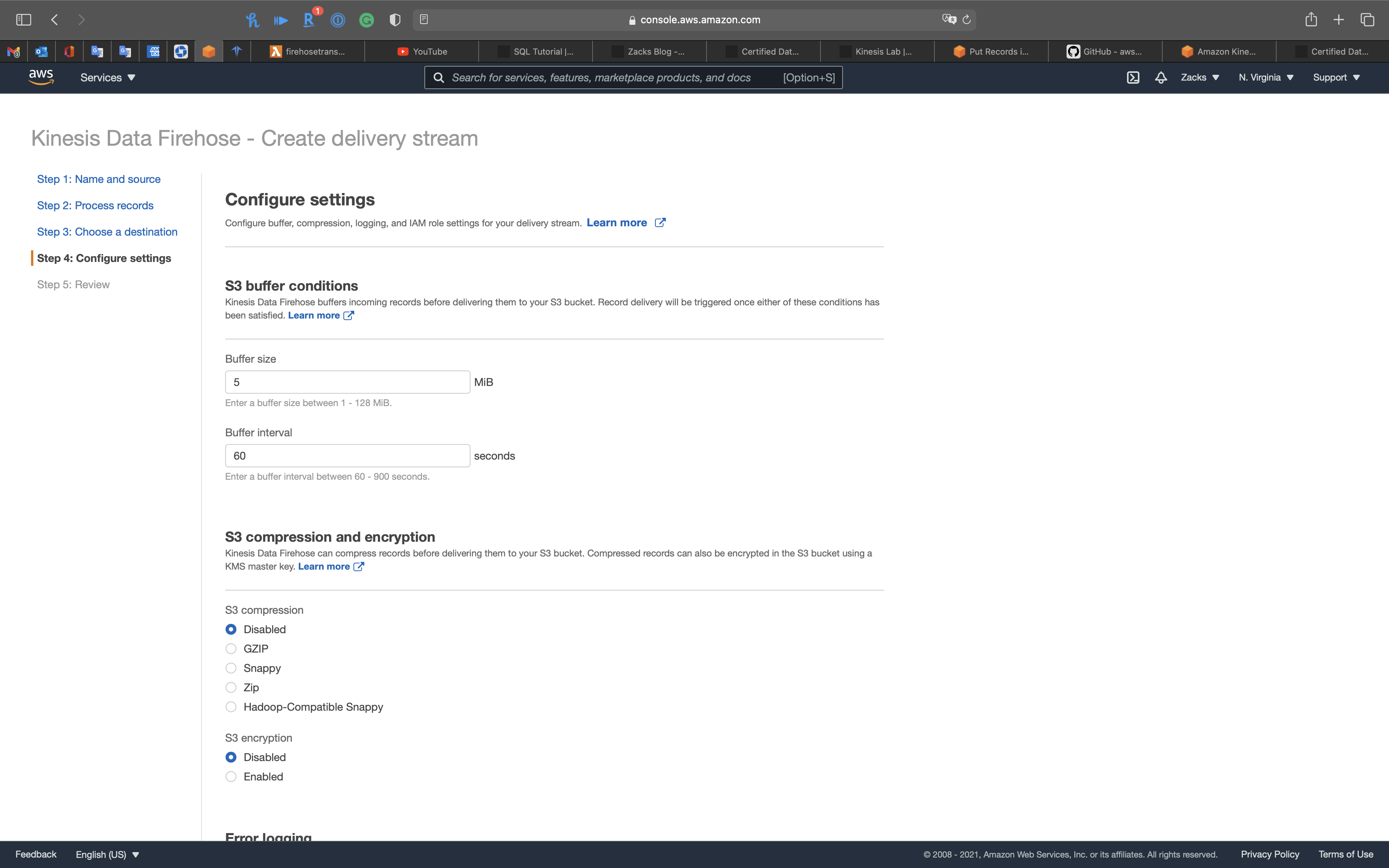Click the page reload icon
The width and height of the screenshot is (1389, 868).
(x=967, y=20)
